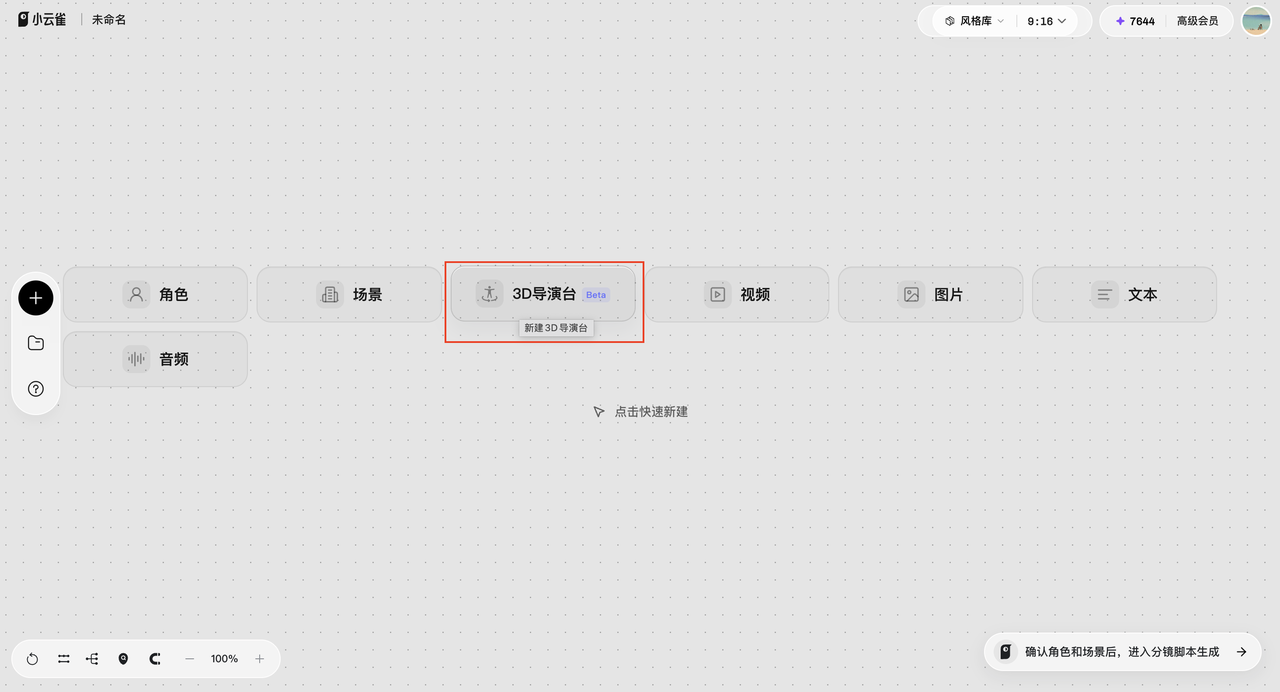Viewport: 1280px width, 692px height.
Task: Click the tree layout icon in bottom toolbar
Action: click(92, 659)
